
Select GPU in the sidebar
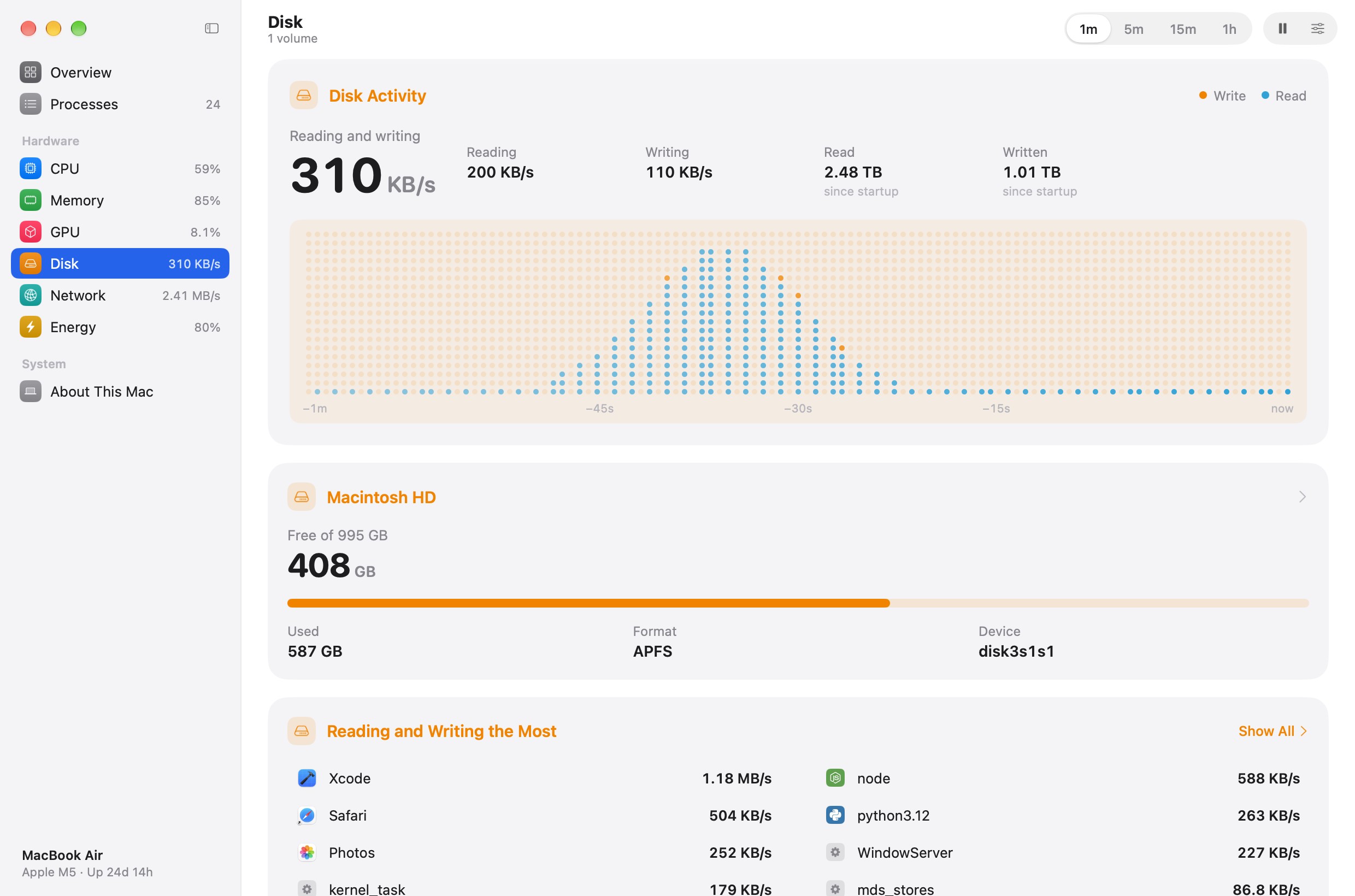tap(120, 232)
